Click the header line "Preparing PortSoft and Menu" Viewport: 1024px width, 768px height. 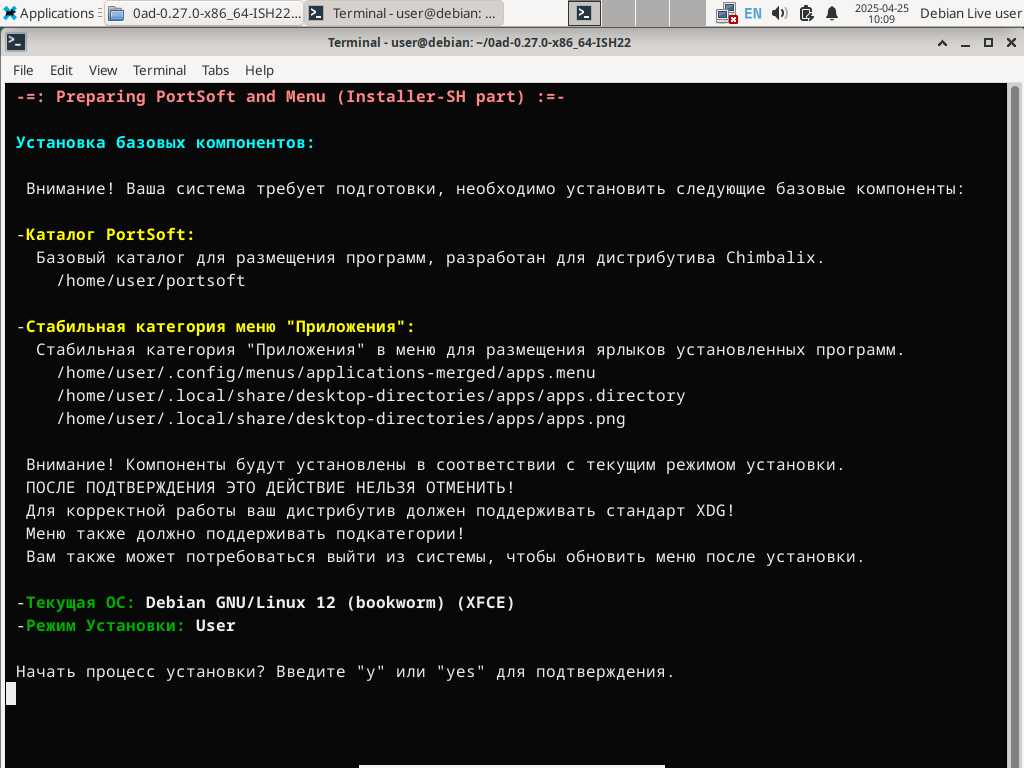[x=291, y=97]
